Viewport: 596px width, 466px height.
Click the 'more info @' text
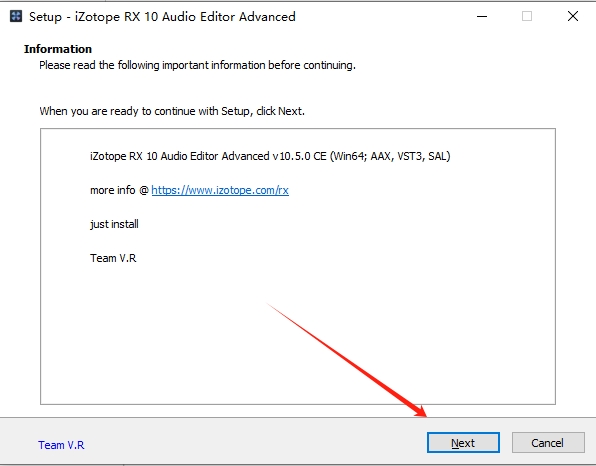[119, 190]
